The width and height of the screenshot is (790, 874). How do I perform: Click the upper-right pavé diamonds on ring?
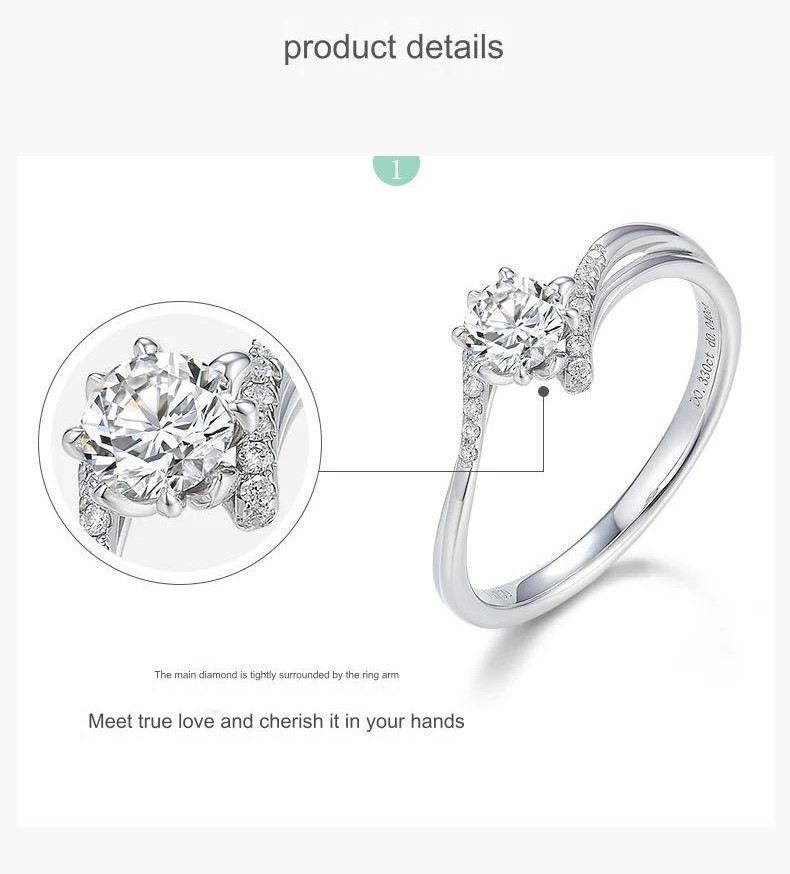(x=585, y=319)
